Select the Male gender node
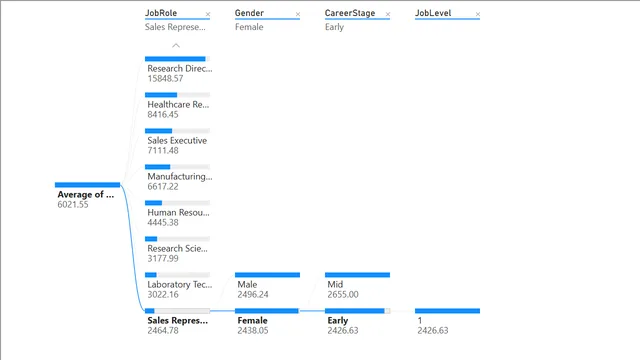This screenshot has height=360, width=640. (x=267, y=286)
